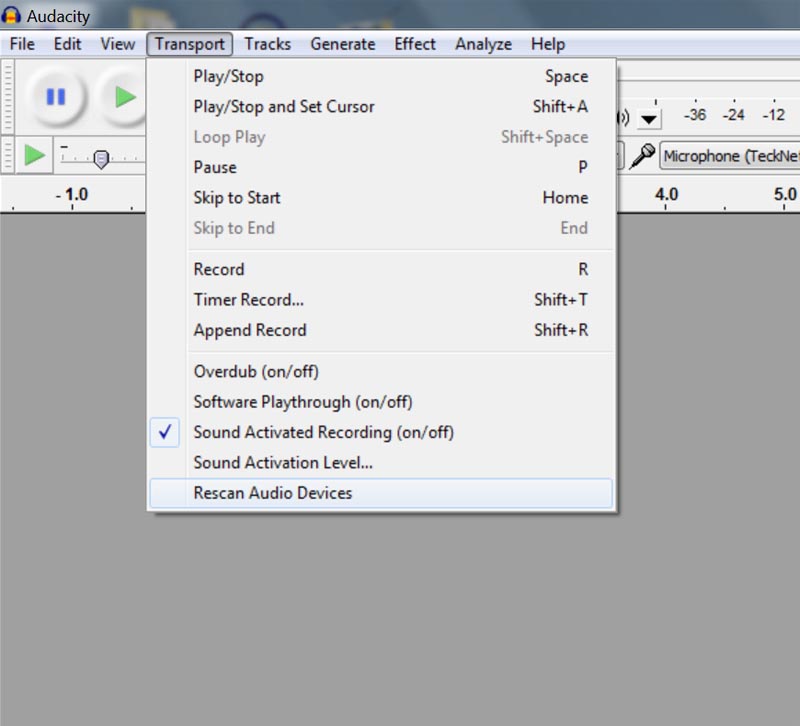
Task: Choose Skip to Start in the menu
Action: click(237, 198)
